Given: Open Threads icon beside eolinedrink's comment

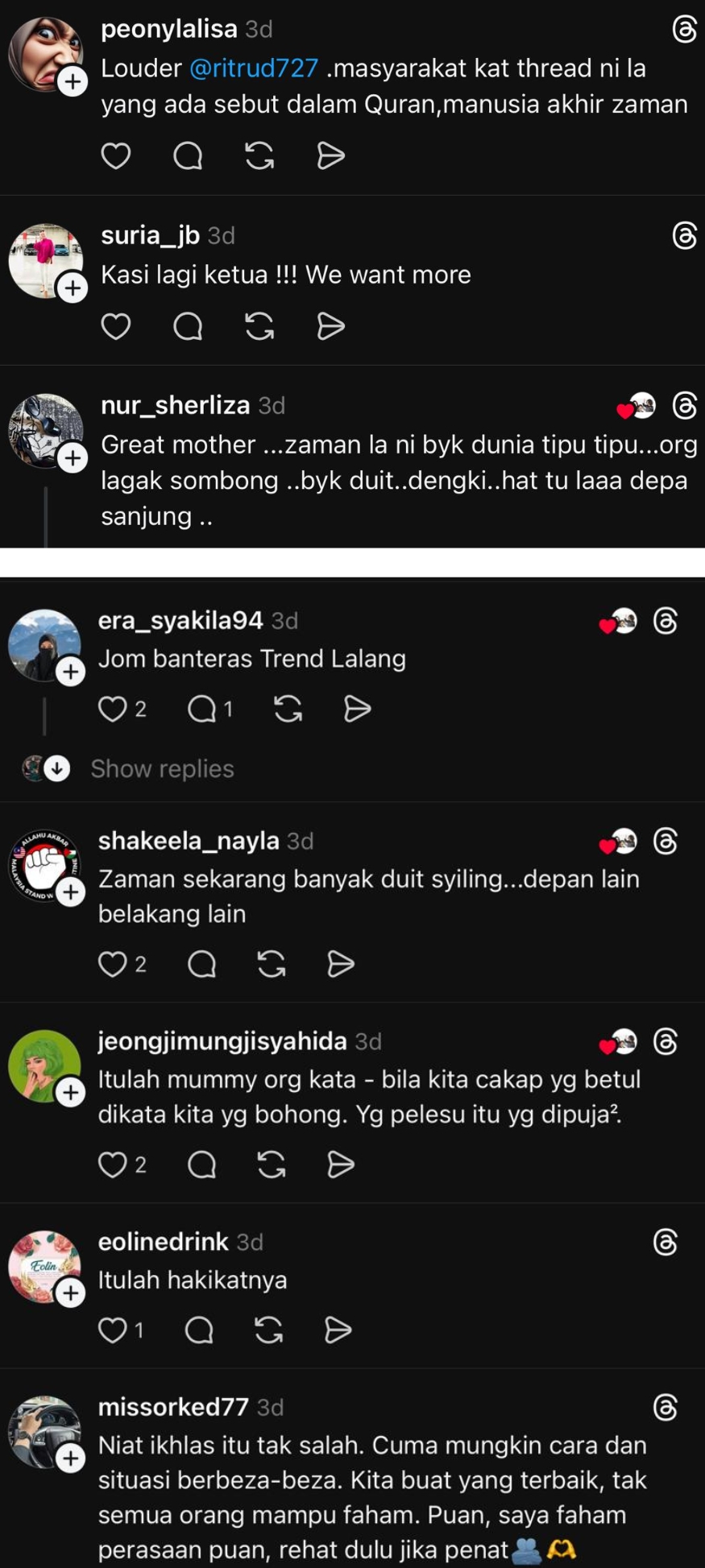Looking at the screenshot, I should tap(666, 1242).
